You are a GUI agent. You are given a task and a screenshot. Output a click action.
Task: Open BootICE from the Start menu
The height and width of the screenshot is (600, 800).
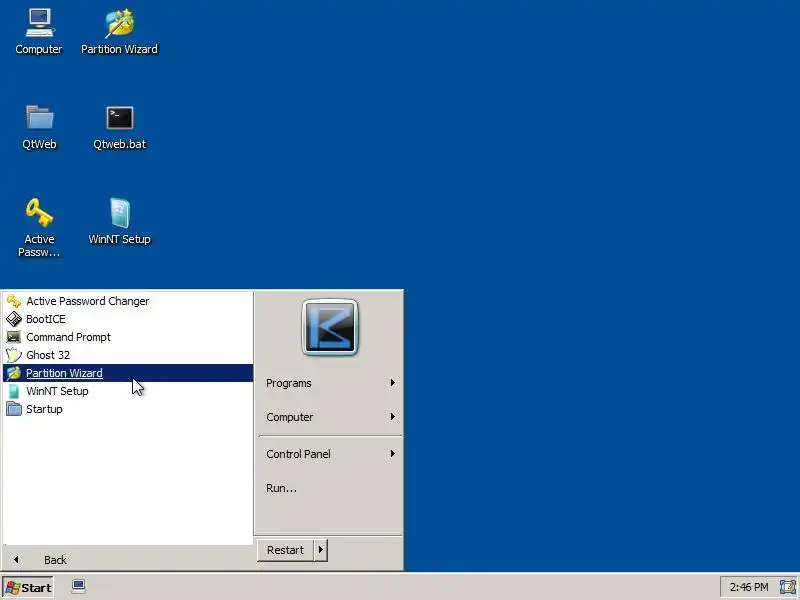pyautogui.click(x=128, y=319)
